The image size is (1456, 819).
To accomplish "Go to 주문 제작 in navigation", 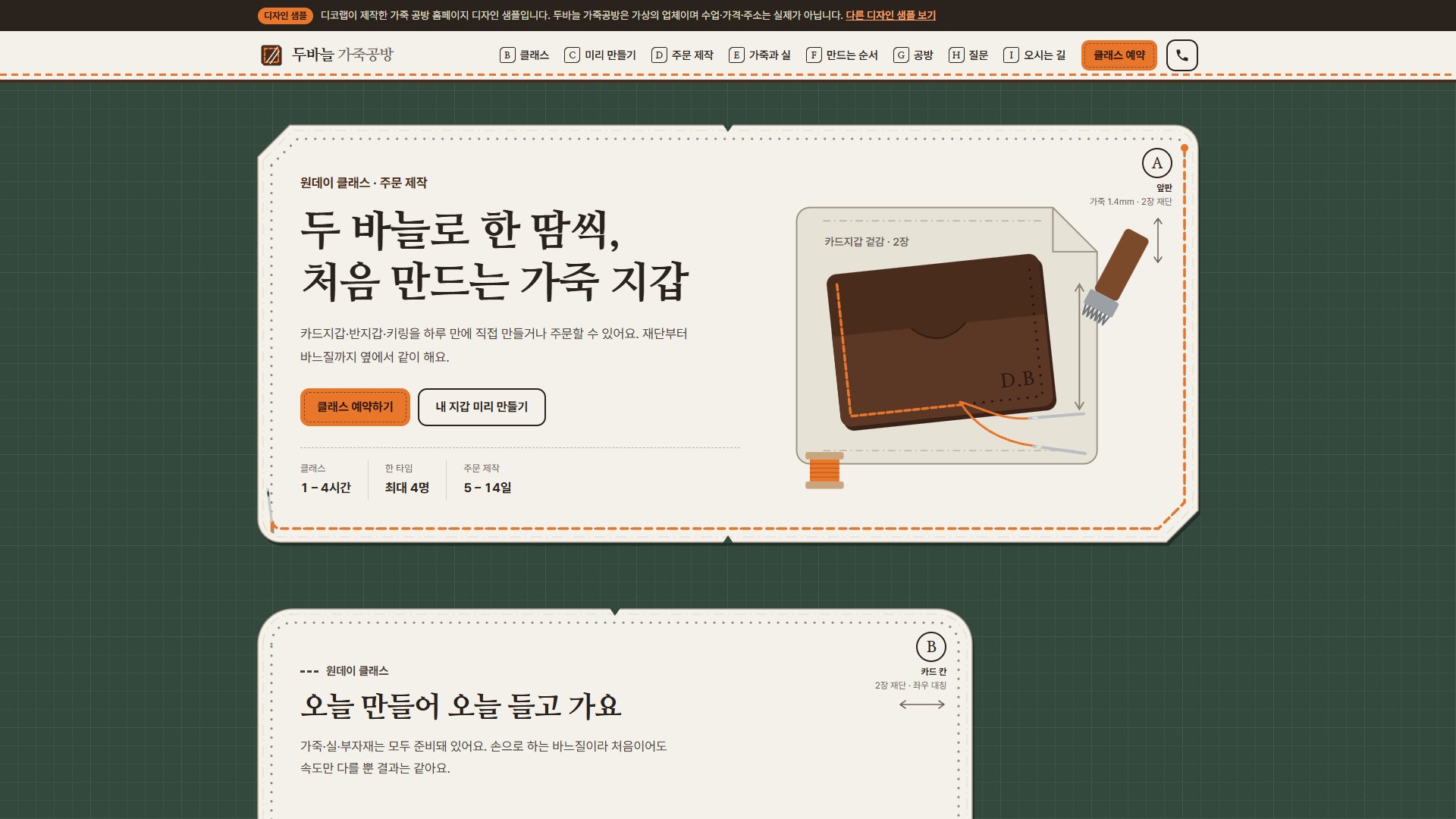I will (682, 55).
